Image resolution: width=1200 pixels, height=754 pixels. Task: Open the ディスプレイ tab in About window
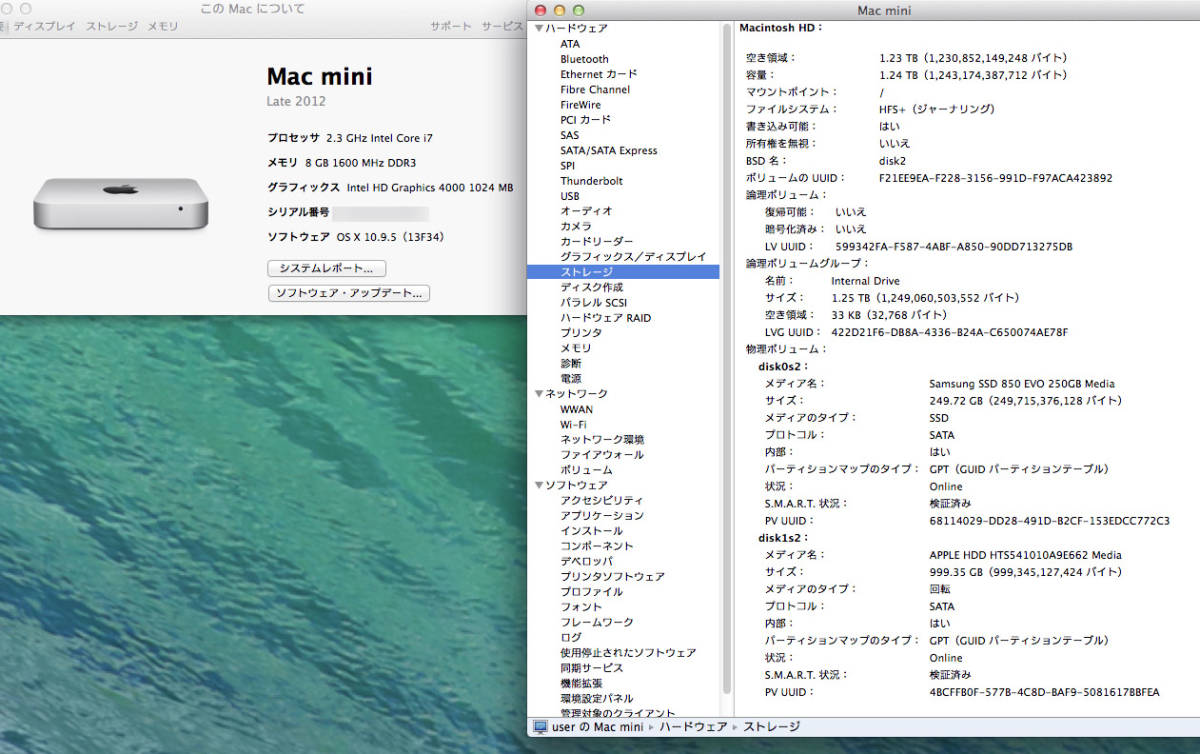point(44,26)
